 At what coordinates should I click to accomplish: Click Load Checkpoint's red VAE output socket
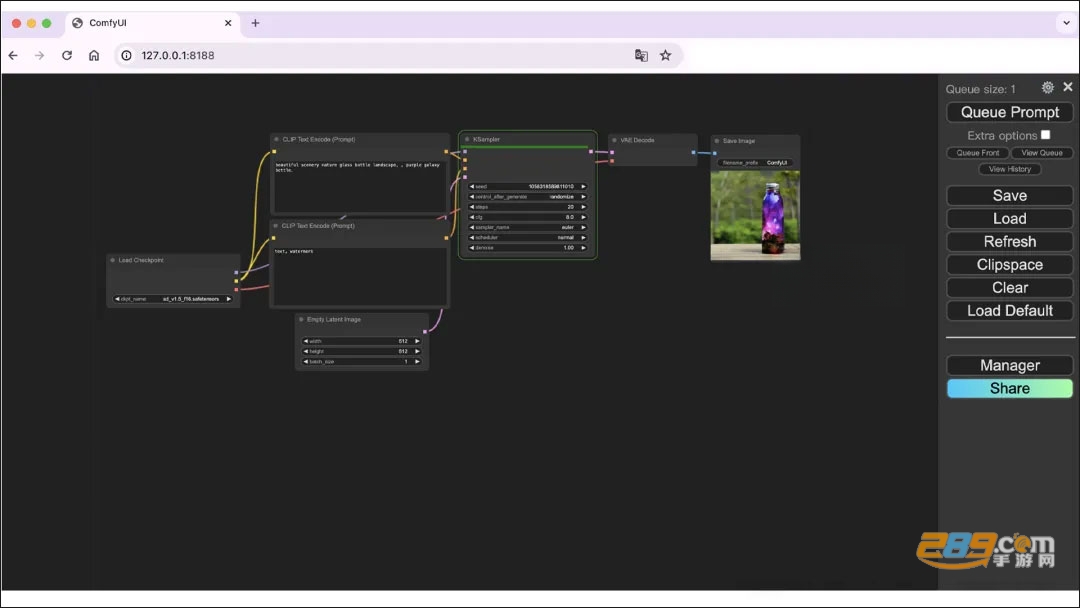click(x=236, y=290)
